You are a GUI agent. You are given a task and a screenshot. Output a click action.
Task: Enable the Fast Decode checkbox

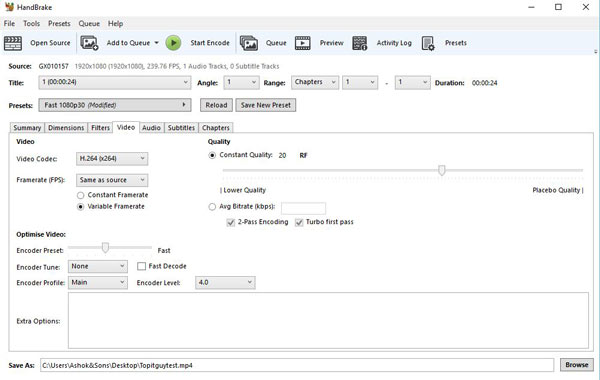coord(142,266)
